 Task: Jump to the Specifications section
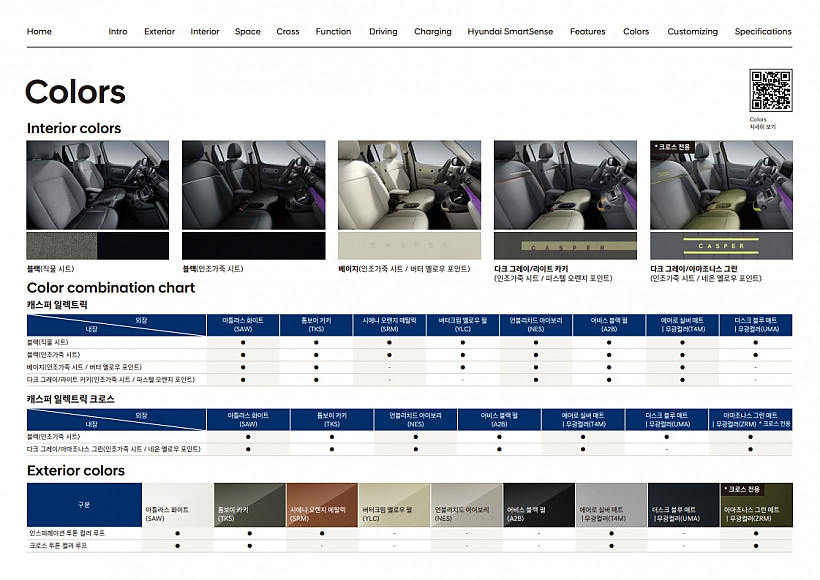[763, 31]
